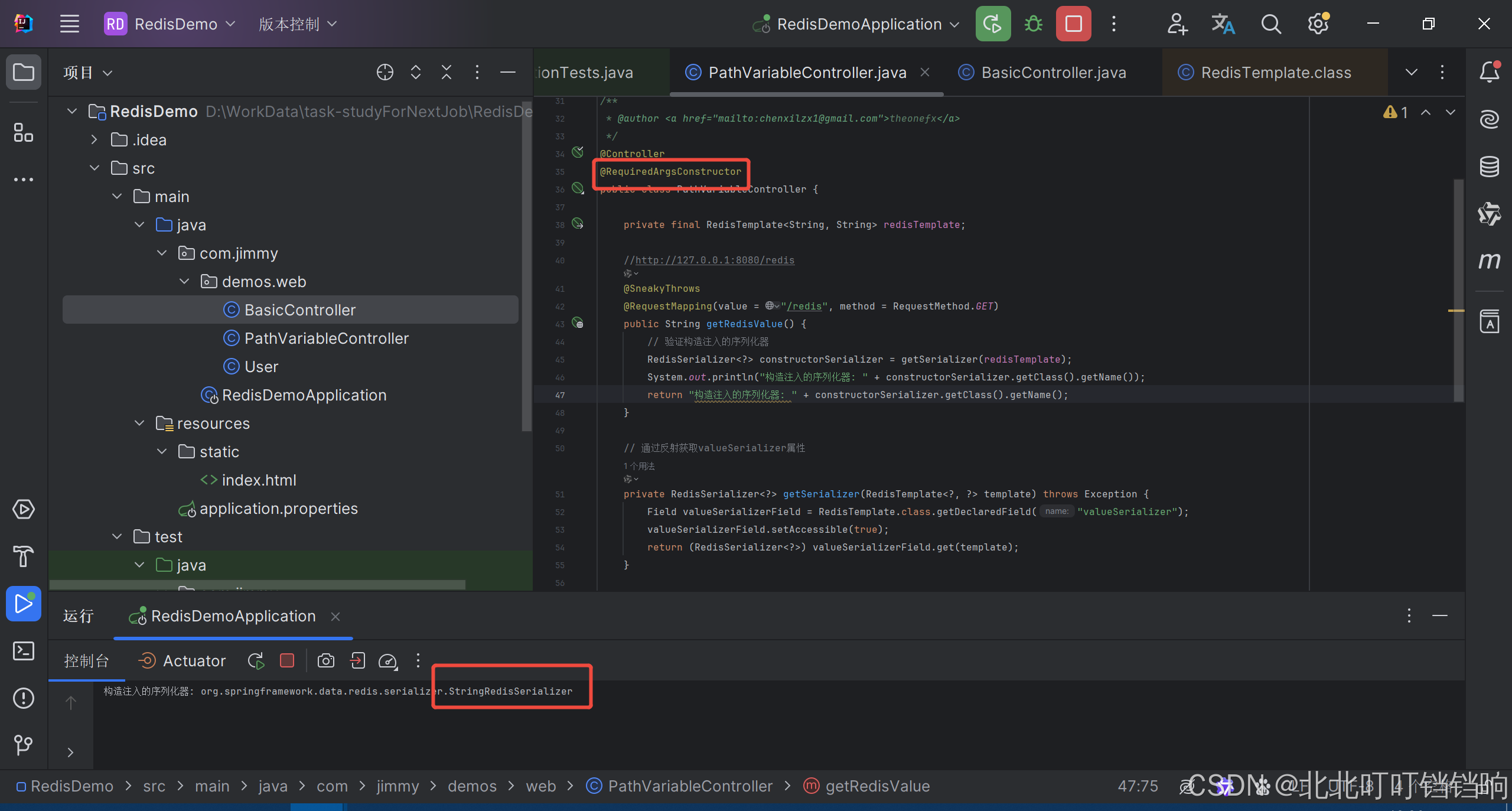1512x811 pixels.
Task: Switch to the Actuator tab
Action: 182,660
